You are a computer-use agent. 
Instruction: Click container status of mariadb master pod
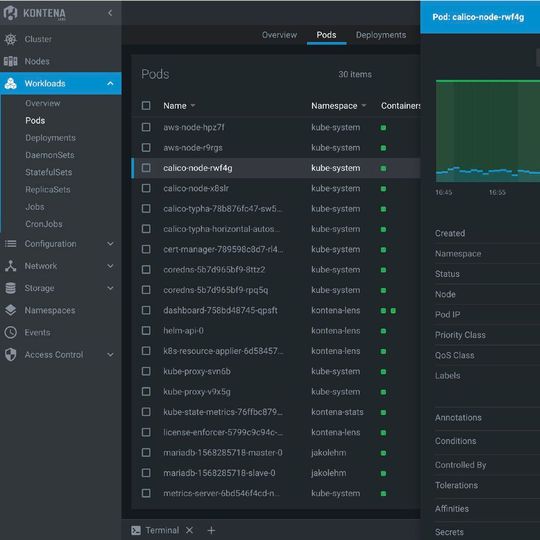point(383,453)
